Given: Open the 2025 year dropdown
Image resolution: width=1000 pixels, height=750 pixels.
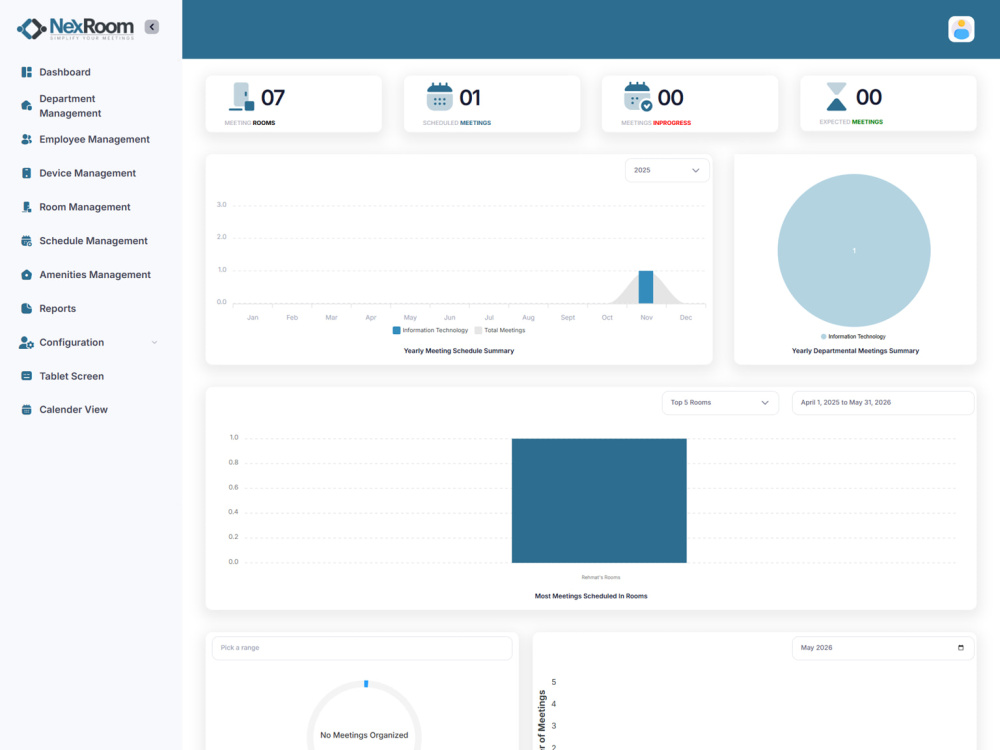Looking at the screenshot, I should (x=666, y=170).
